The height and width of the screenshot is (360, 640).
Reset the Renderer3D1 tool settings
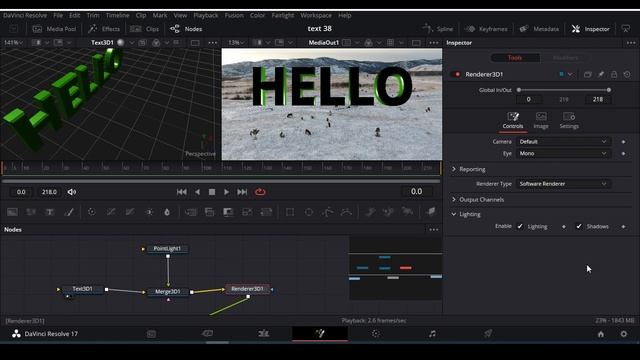click(x=627, y=74)
